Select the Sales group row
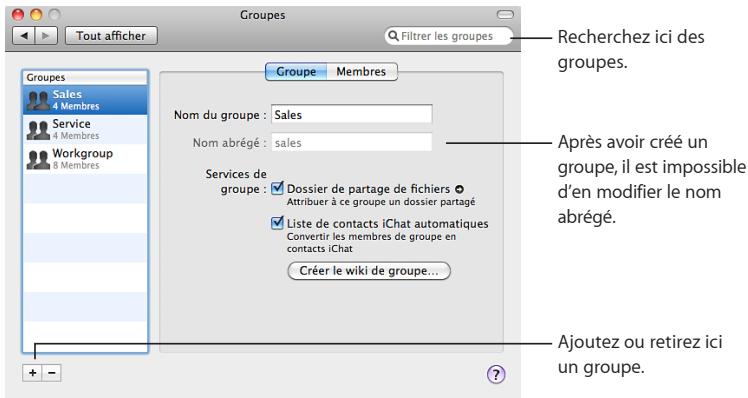 [x=85, y=100]
